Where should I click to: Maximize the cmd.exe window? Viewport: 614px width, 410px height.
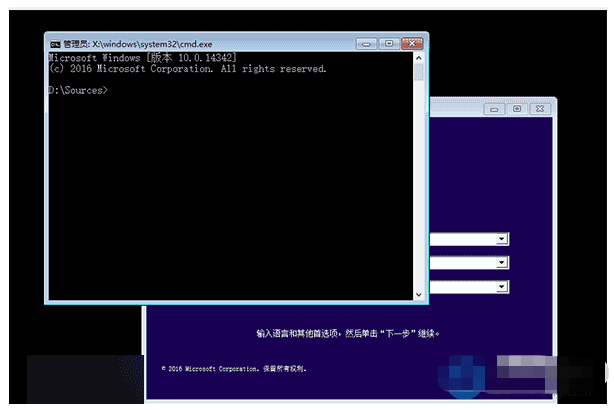coord(388,44)
